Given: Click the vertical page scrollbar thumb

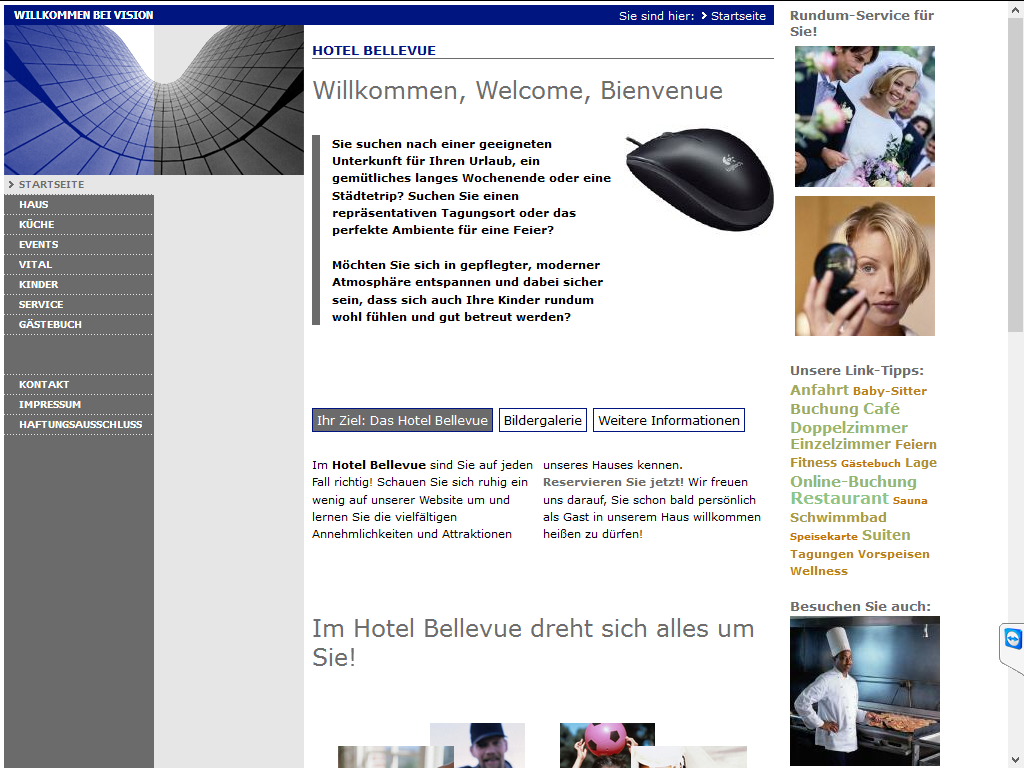Looking at the screenshot, I should pos(1016,176).
